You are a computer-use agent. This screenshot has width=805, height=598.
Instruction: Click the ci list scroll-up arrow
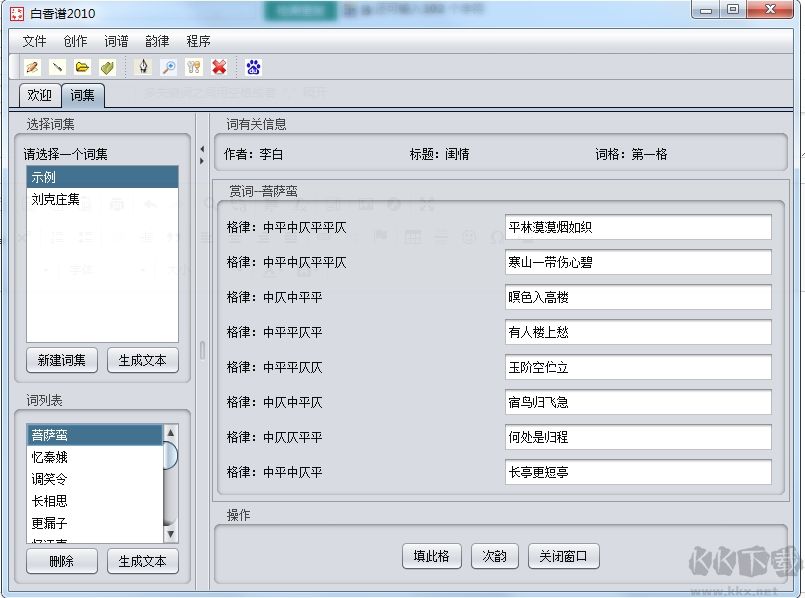pos(170,432)
